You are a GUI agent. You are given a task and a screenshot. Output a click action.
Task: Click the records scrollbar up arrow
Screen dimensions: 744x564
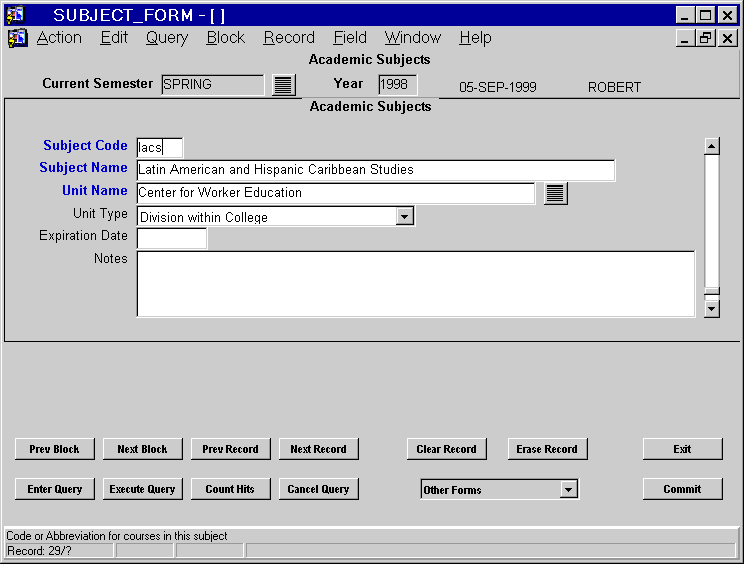(x=711, y=147)
